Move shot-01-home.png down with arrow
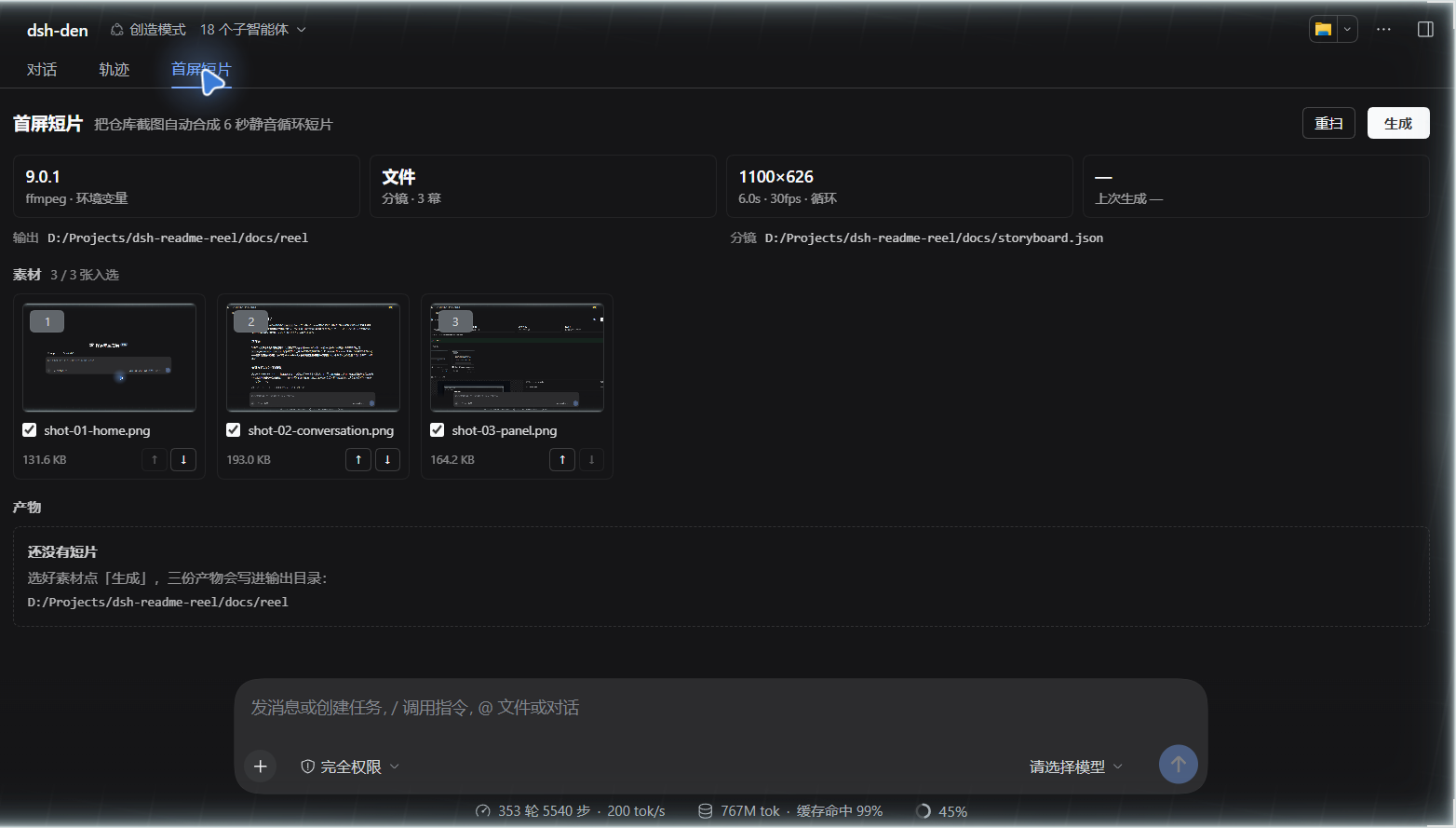This screenshot has height=828, width=1456. (x=183, y=459)
